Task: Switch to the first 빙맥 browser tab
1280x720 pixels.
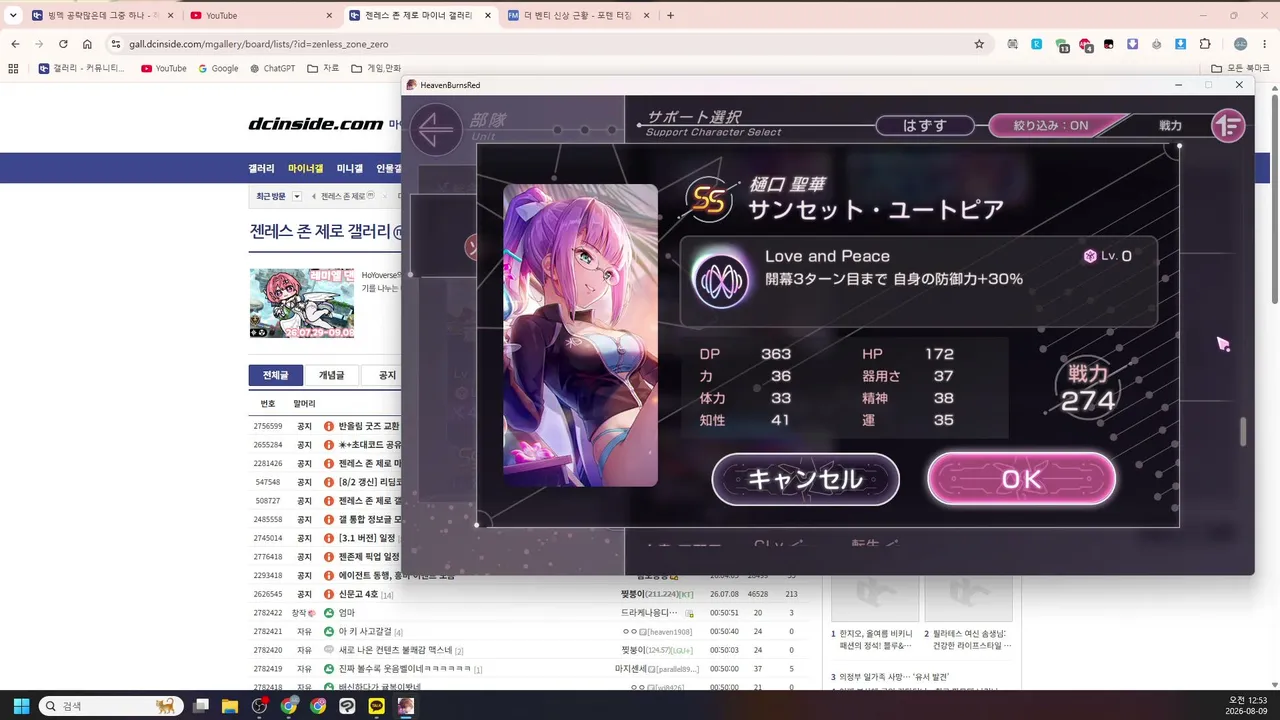Action: tap(102, 15)
